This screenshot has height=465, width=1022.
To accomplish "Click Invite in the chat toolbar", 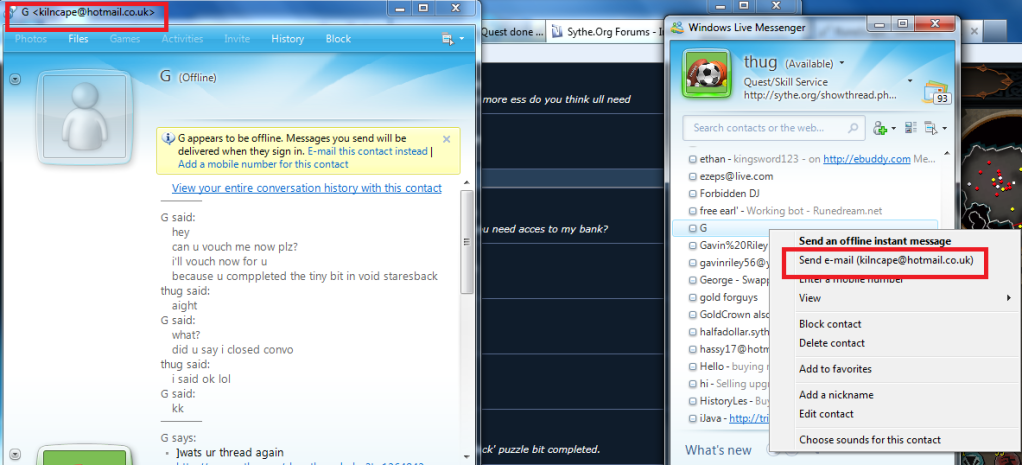I will click(x=237, y=39).
